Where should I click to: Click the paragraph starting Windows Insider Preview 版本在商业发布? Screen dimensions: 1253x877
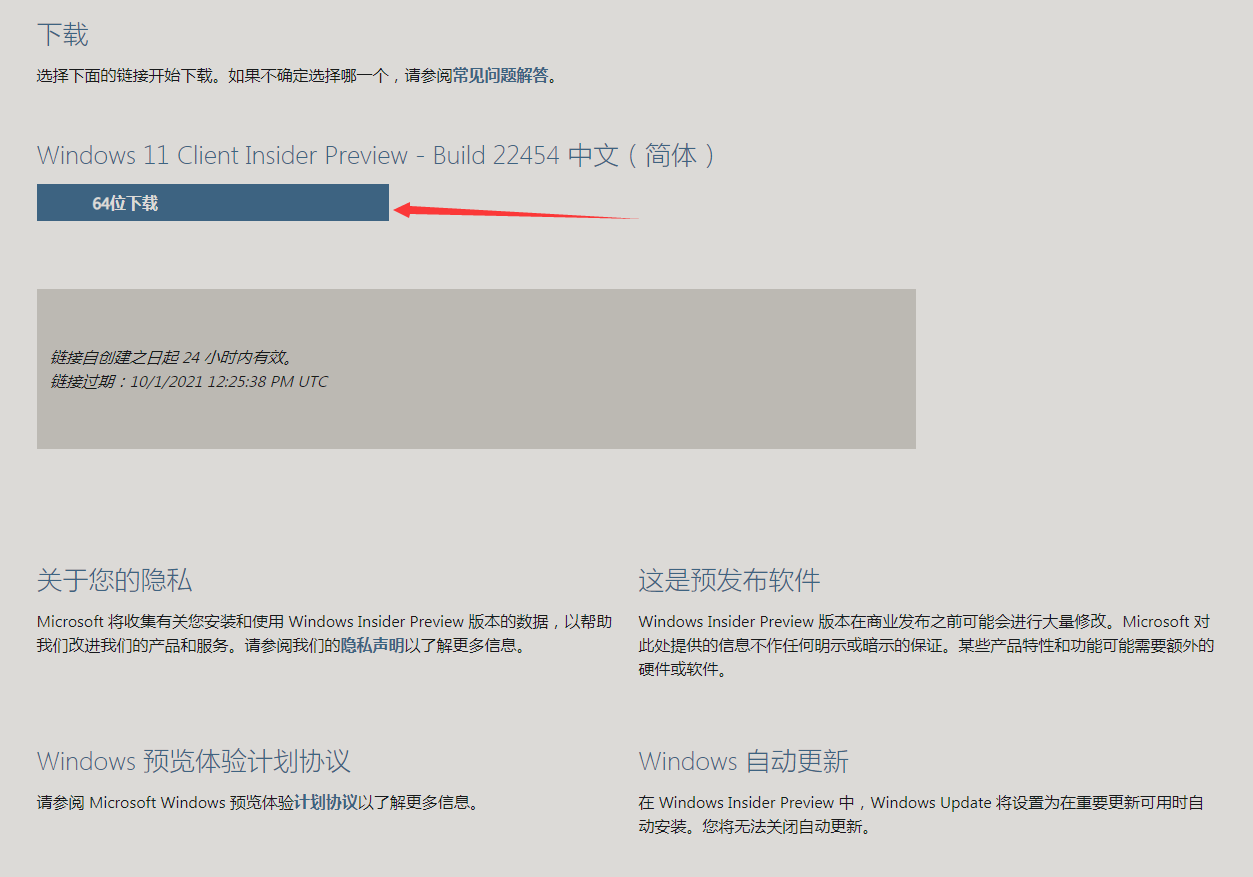coord(927,646)
